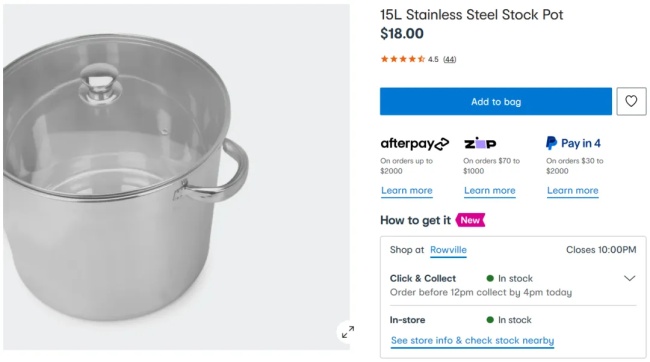Click the PayPal Pay in 4 logo
Image resolution: width=650 pixels, height=362 pixels.
573,143
